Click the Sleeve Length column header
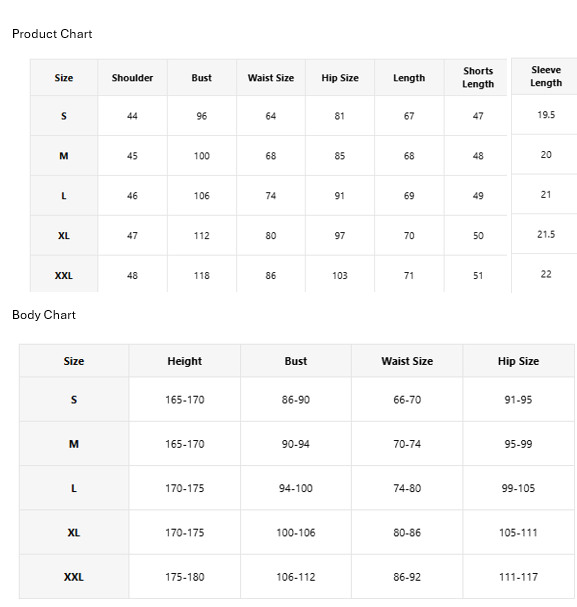Viewport: 577px width, 607px height. [x=546, y=76]
